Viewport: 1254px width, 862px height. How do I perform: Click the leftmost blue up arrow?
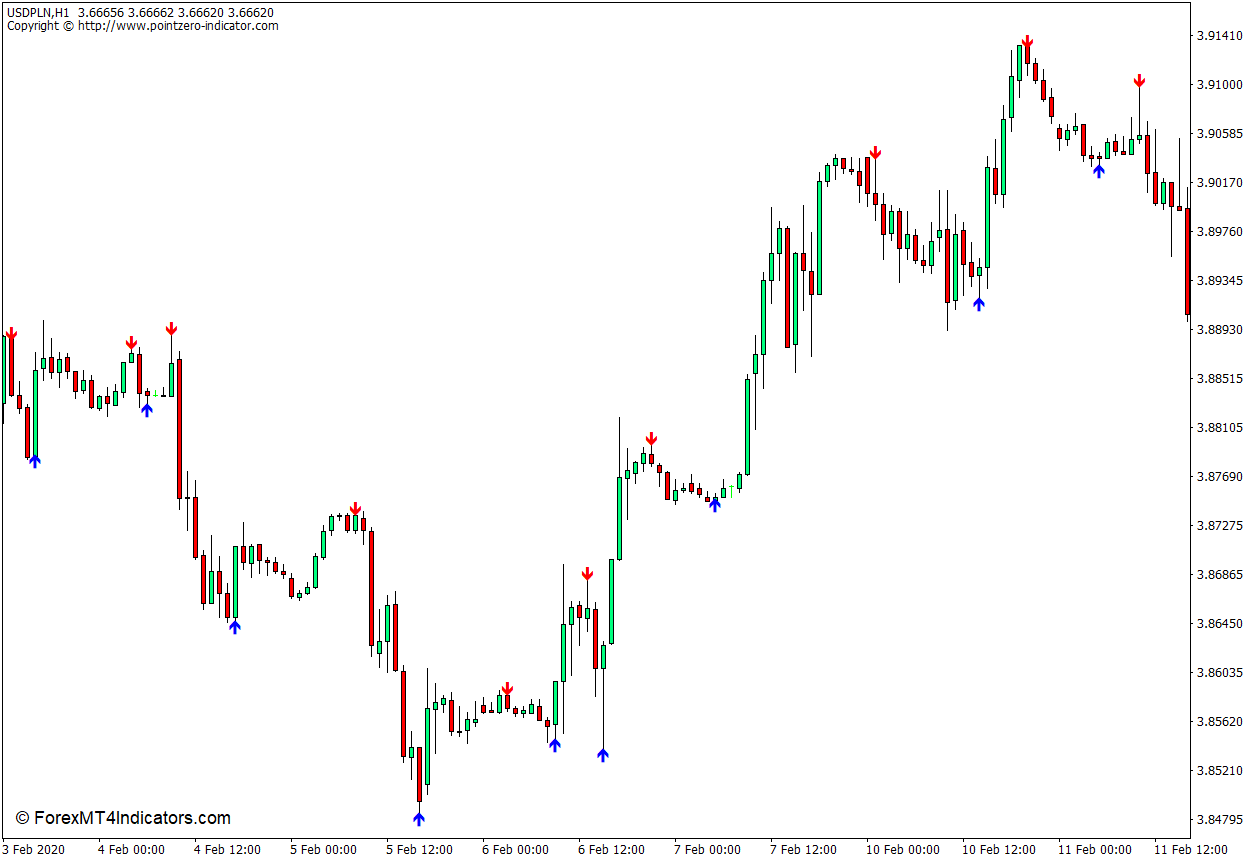coord(35,460)
